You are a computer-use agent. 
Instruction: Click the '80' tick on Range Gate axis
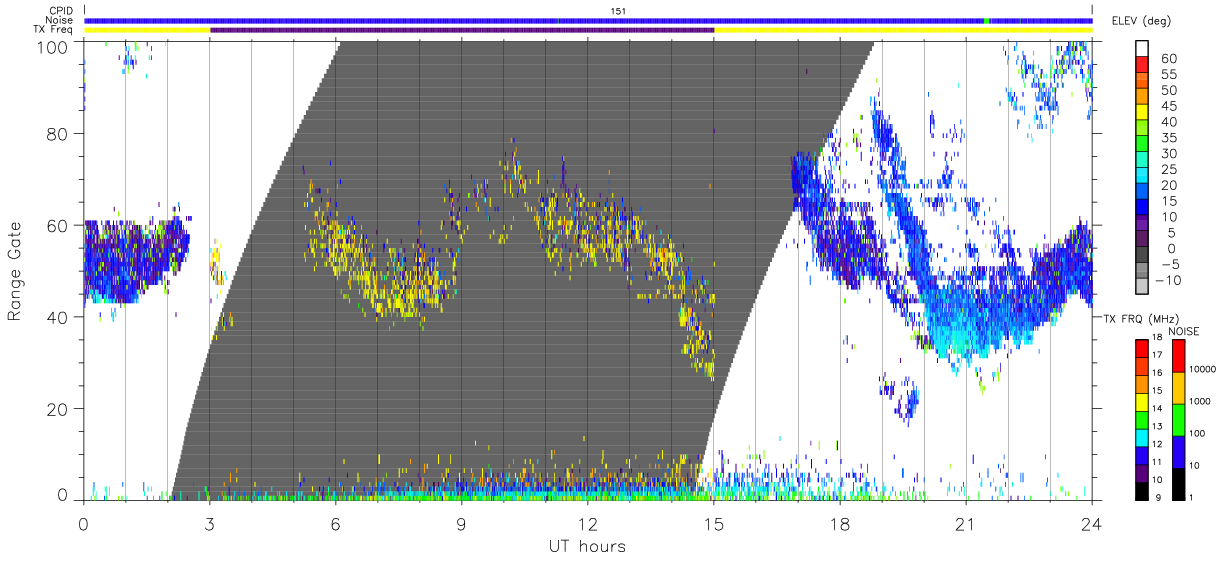click(58, 133)
